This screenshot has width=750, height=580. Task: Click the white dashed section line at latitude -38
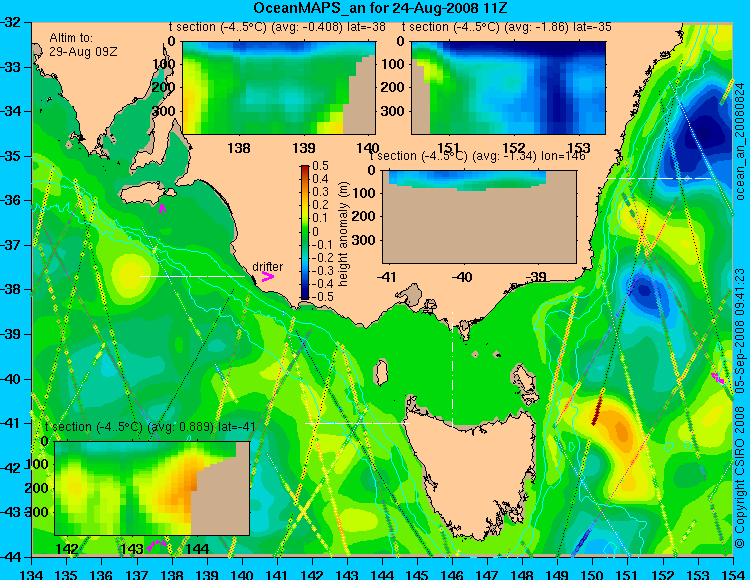coord(192,276)
